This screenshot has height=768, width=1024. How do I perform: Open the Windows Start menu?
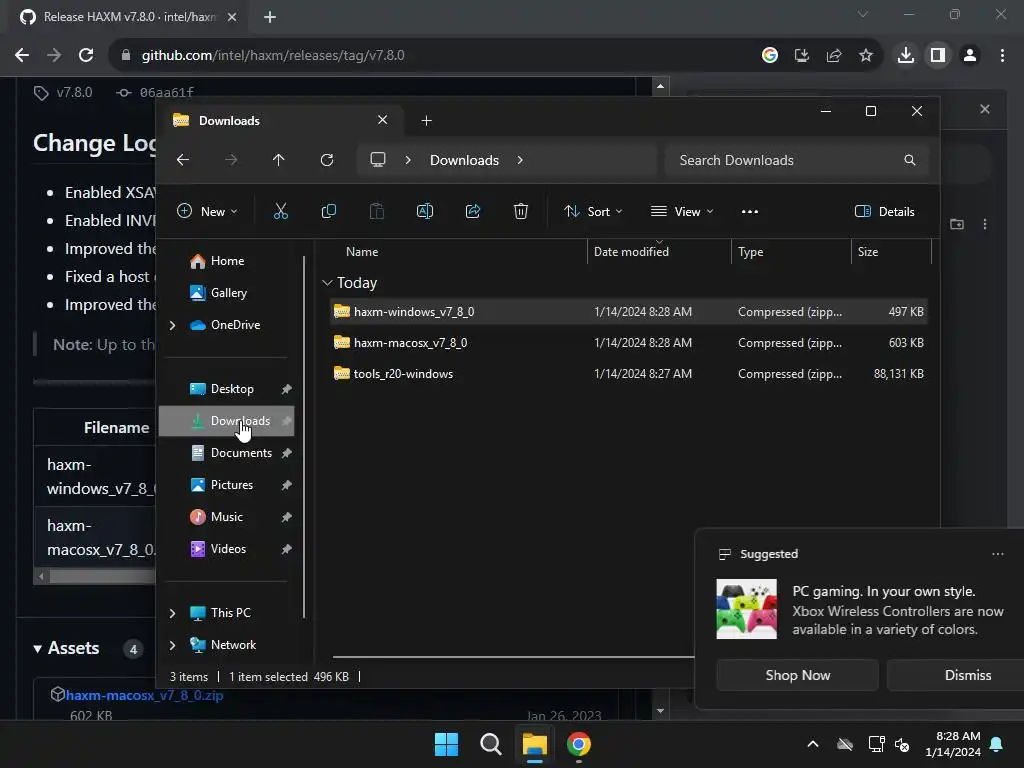(x=447, y=744)
